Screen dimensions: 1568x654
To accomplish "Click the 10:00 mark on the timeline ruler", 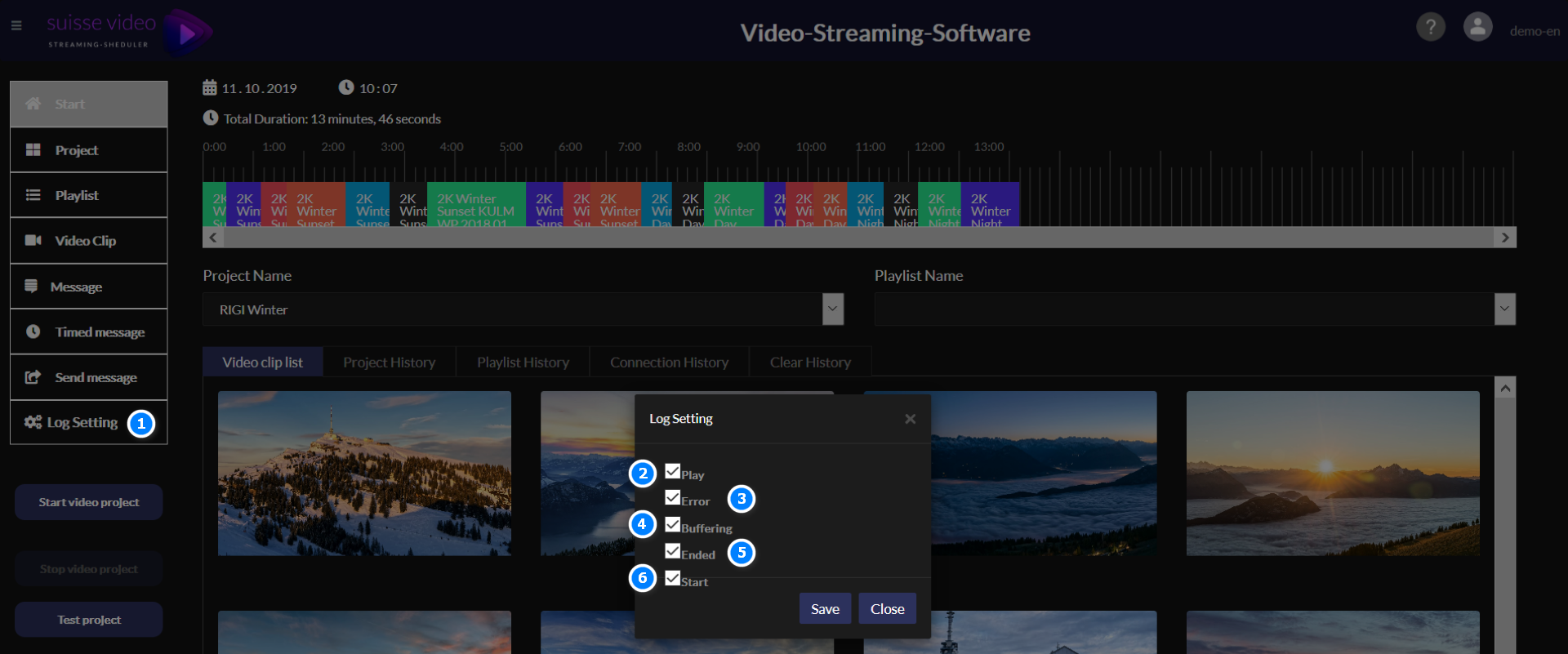I will click(x=811, y=147).
